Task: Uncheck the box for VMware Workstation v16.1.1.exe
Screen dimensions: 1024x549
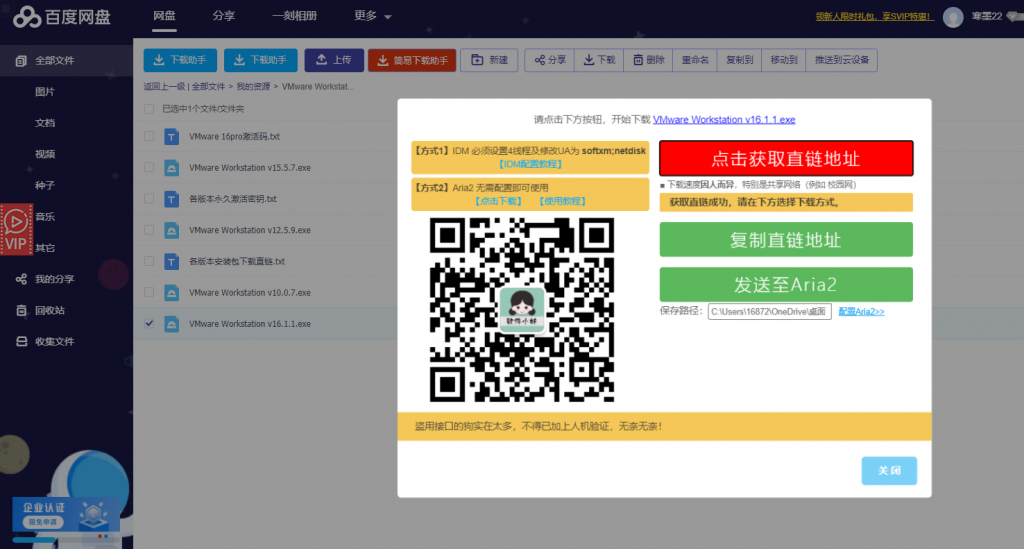Action: tap(149, 324)
